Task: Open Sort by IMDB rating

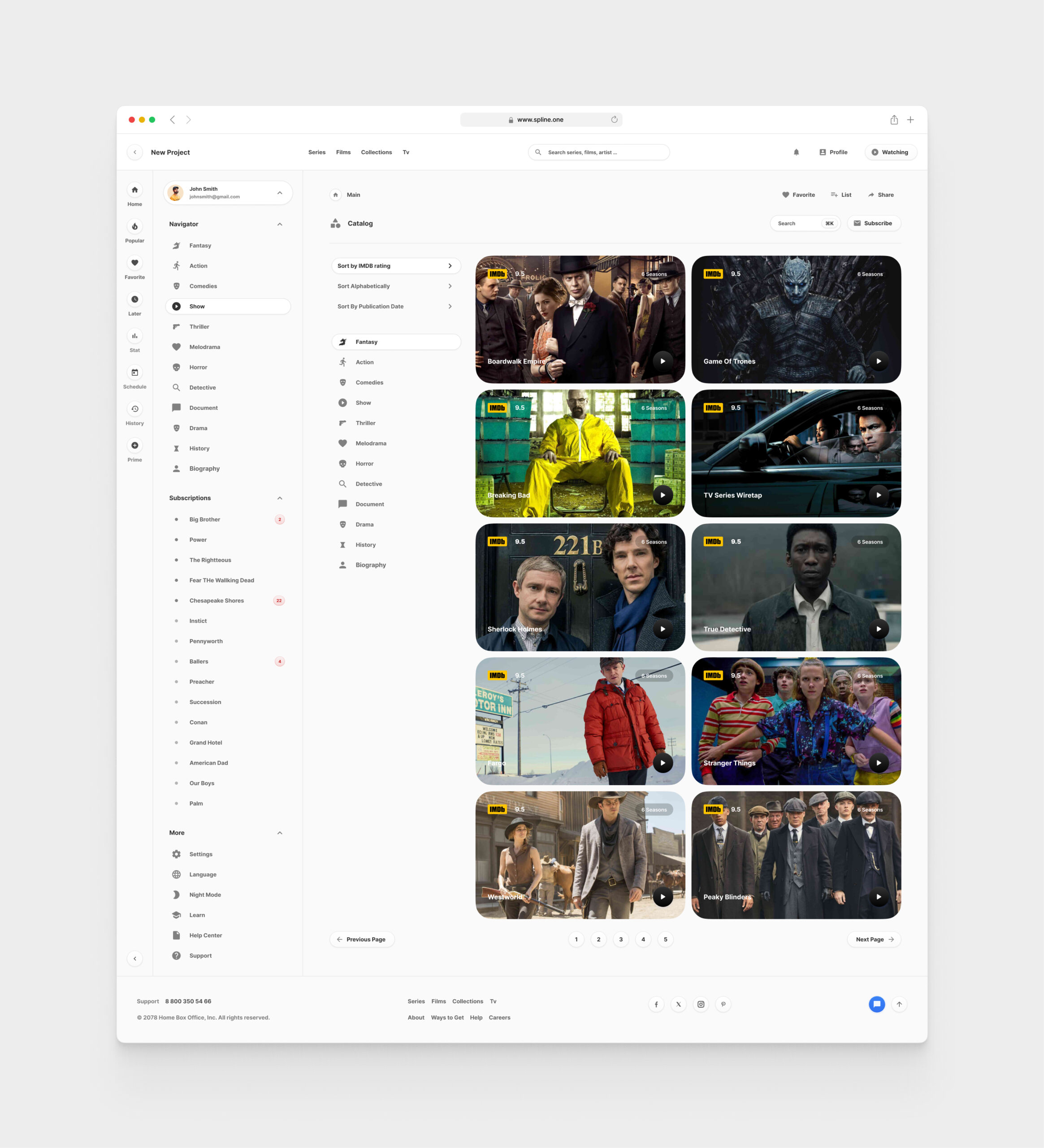Action: pyautogui.click(x=396, y=266)
